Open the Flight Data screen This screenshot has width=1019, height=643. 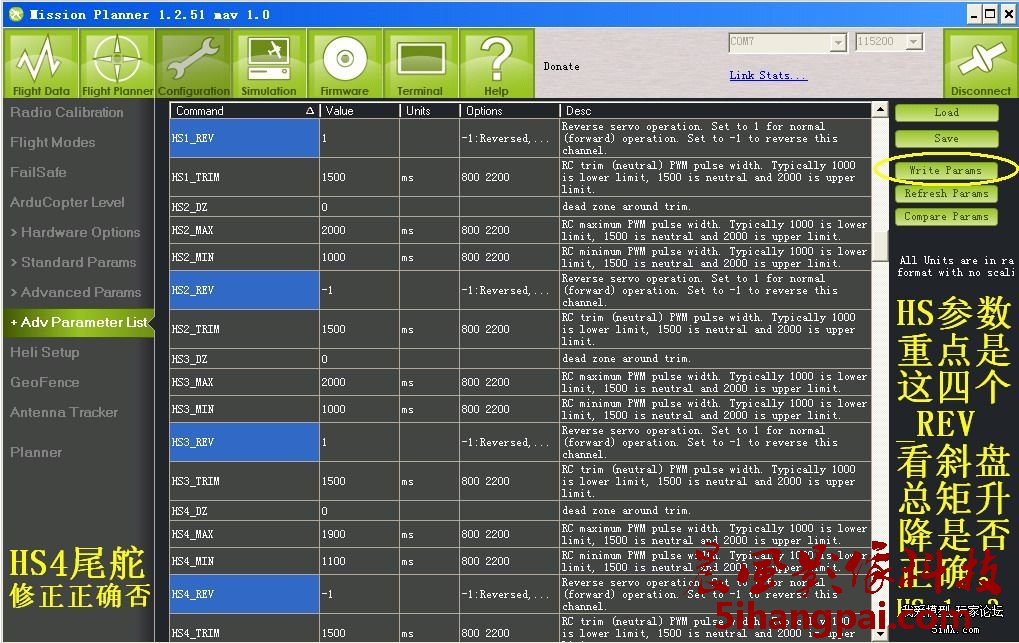pyautogui.click(x=41, y=63)
